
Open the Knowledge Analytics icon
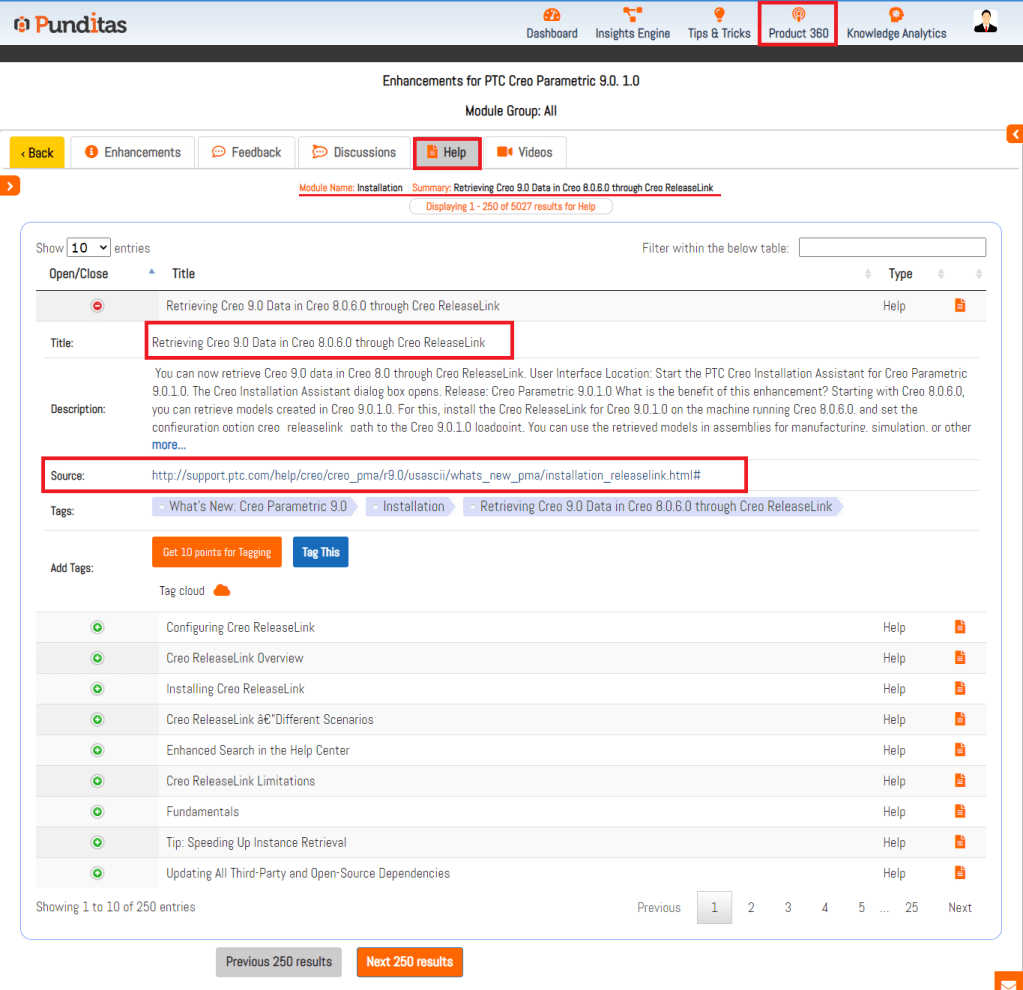tap(896, 15)
